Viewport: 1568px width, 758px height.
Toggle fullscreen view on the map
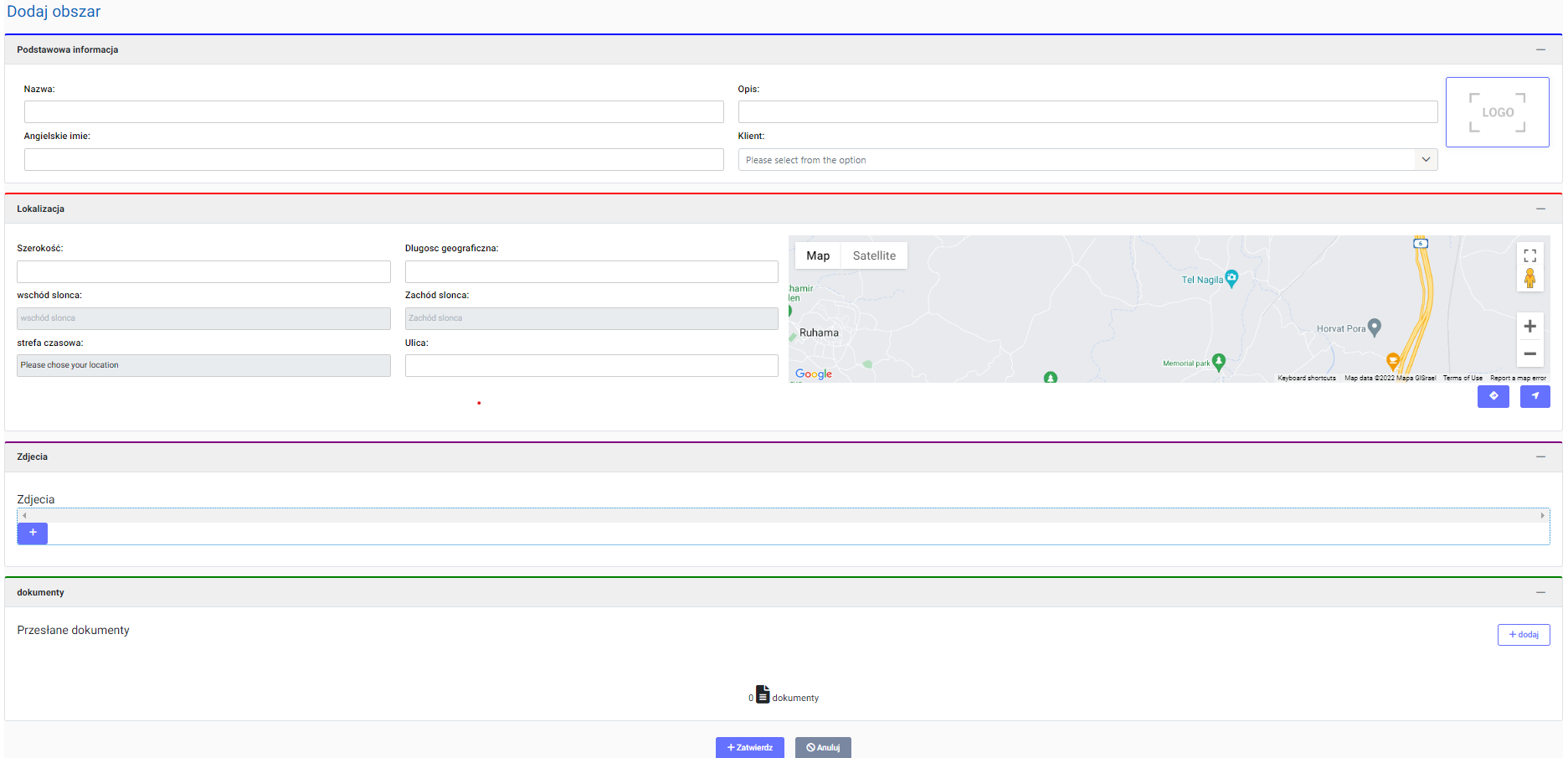[1529, 255]
